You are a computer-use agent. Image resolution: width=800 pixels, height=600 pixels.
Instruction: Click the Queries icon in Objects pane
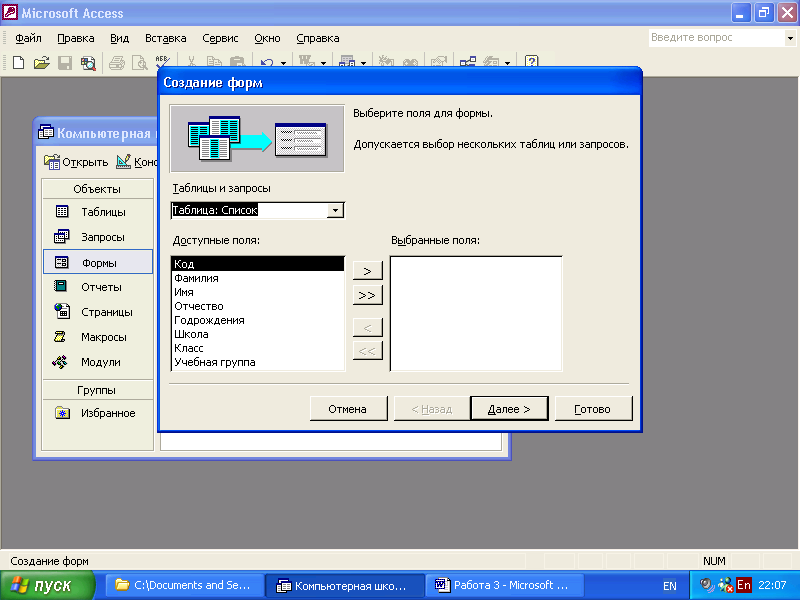[62, 236]
